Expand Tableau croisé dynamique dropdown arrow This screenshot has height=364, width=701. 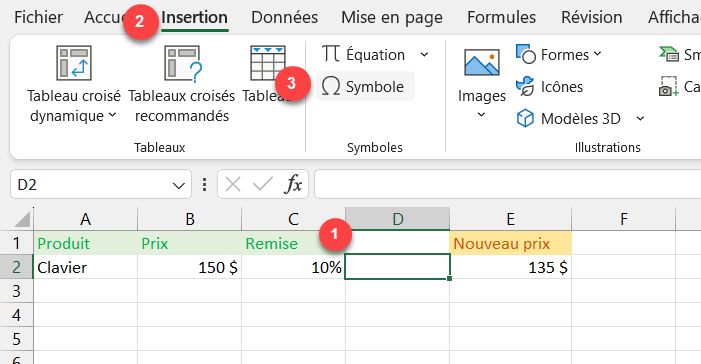(113, 115)
